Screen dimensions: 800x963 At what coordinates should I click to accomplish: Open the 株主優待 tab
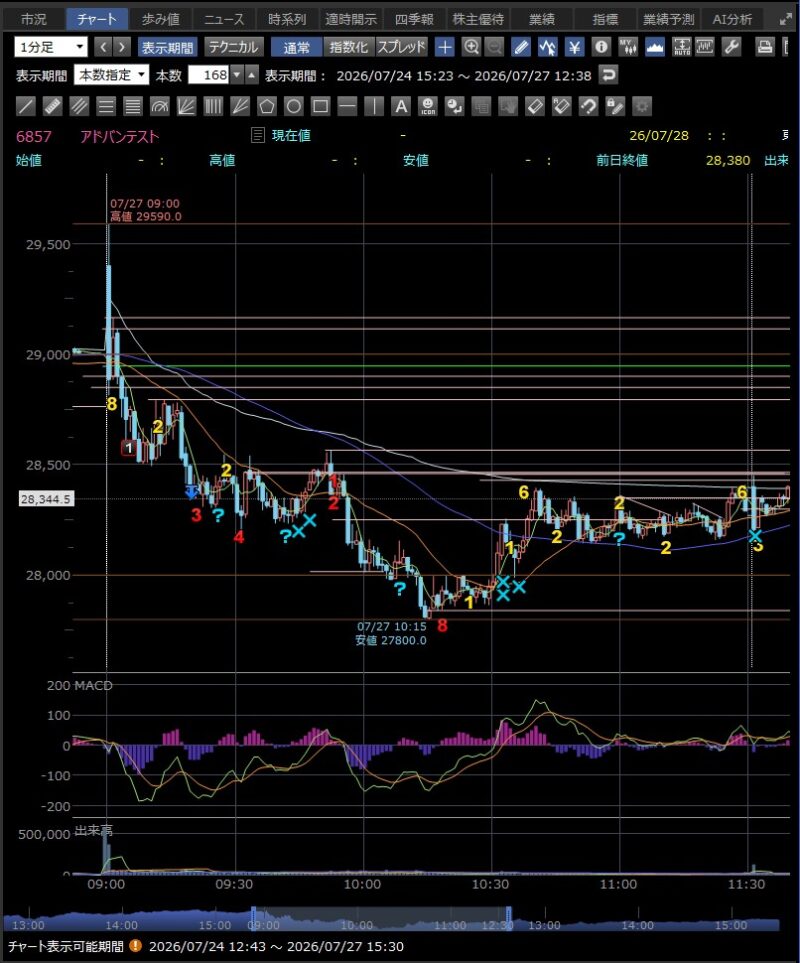[478, 20]
